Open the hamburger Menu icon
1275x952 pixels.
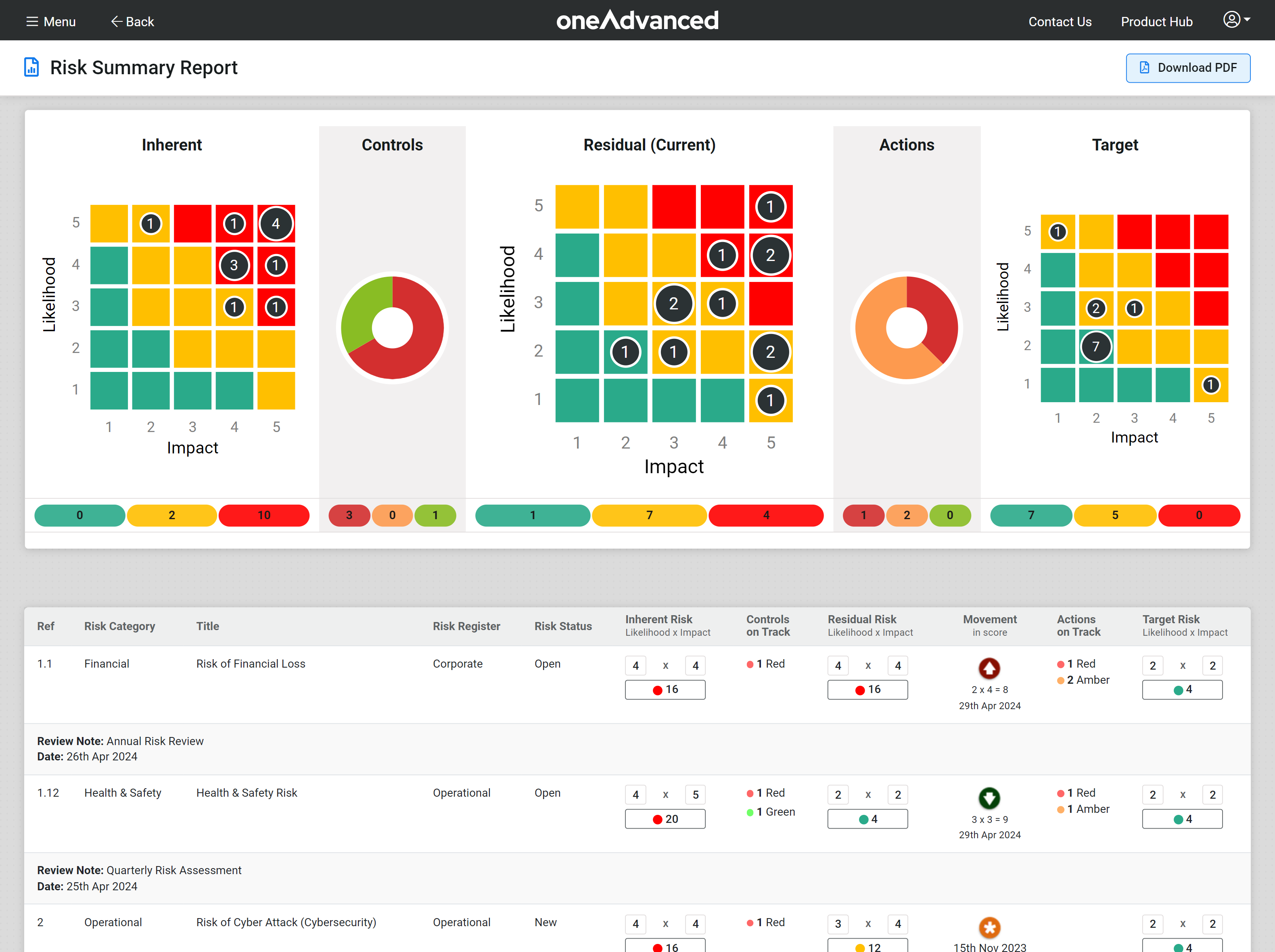[x=32, y=21]
